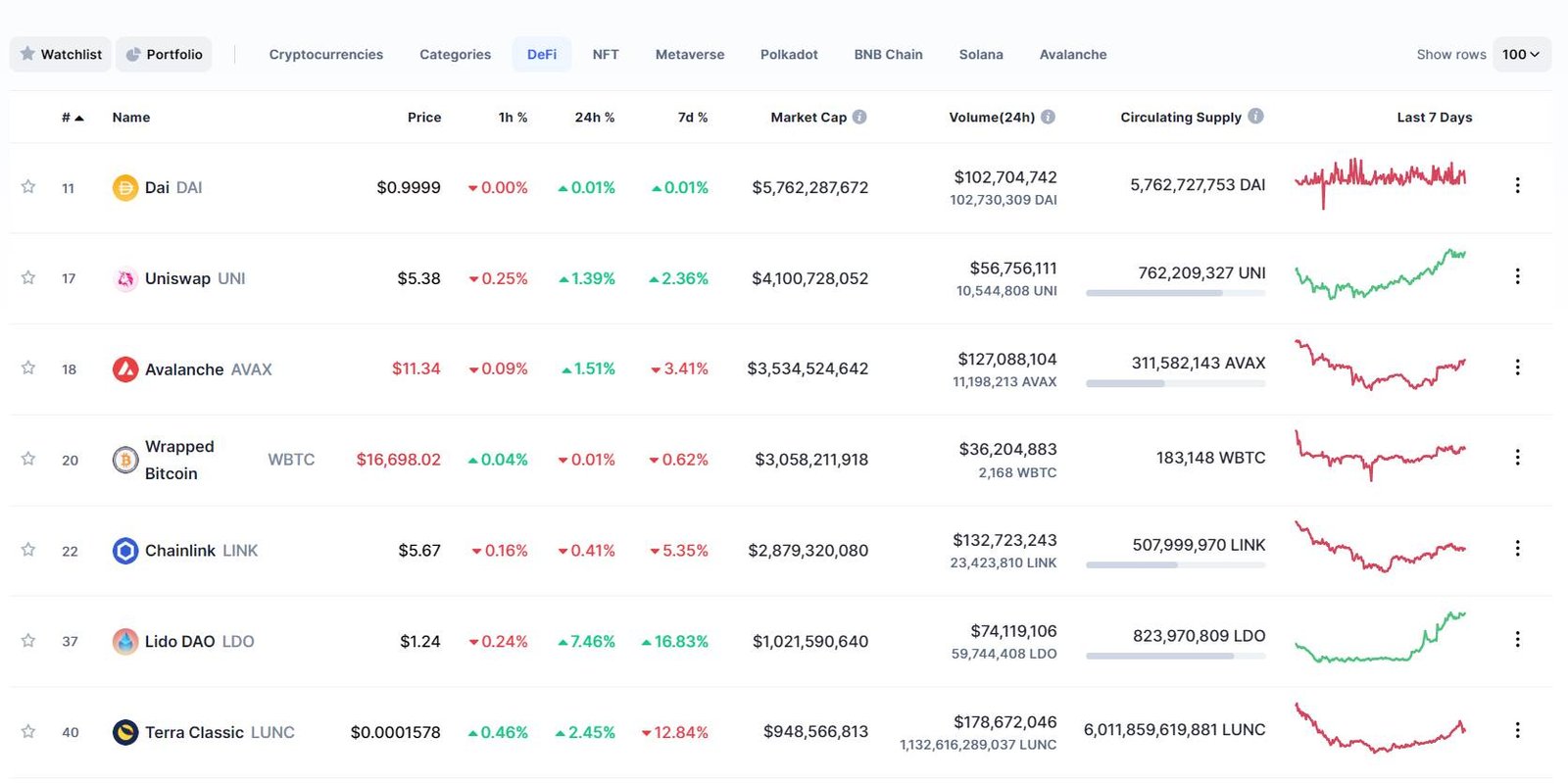Viewport: 1568px width, 784px height.
Task: Switch to Categories tab
Action: click(455, 55)
